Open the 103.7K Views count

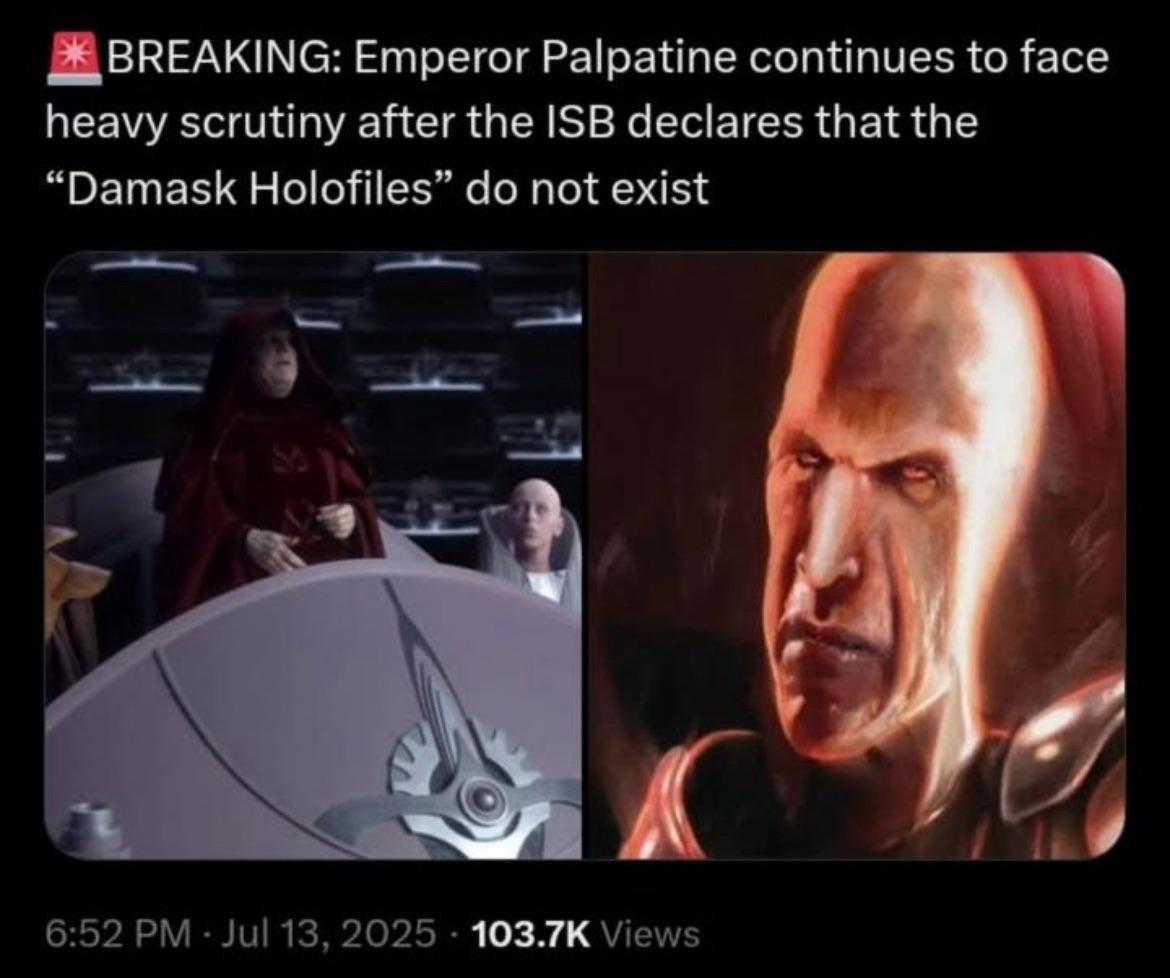(587, 932)
